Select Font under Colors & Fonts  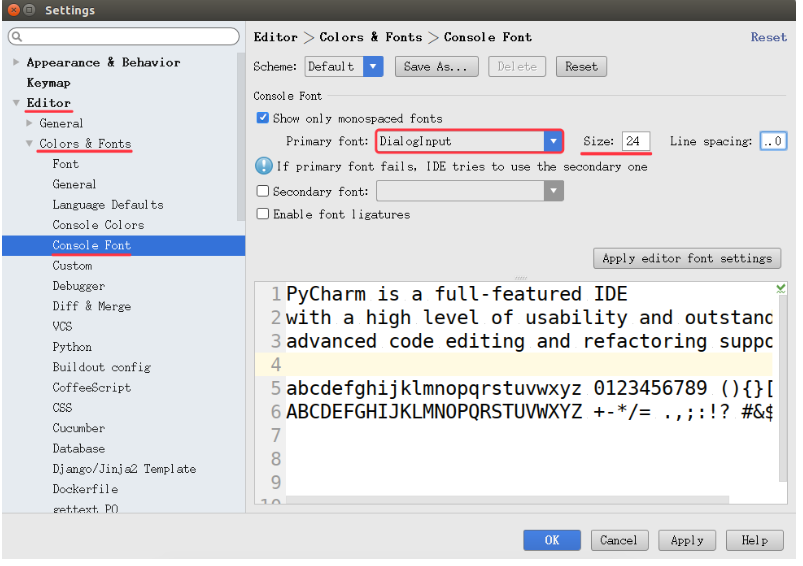point(66,164)
